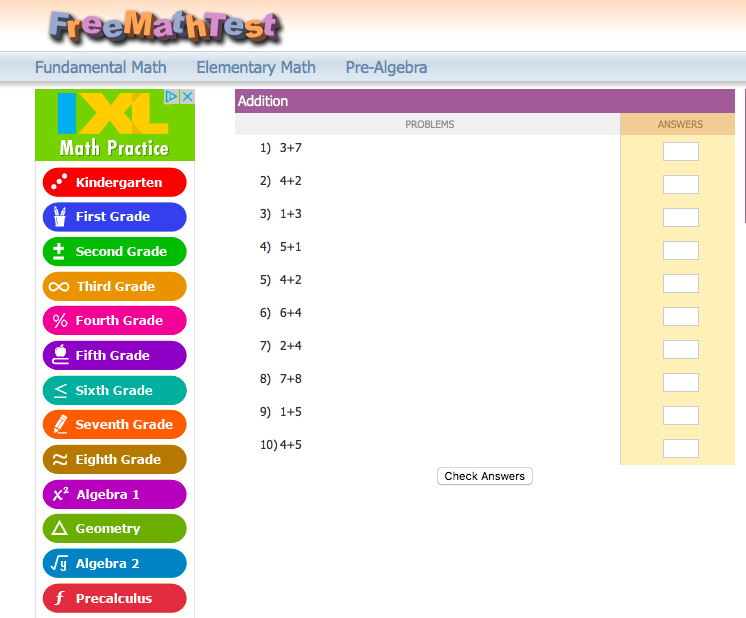Select the Fifth Grade button
The image size is (746, 618).
pyautogui.click(x=115, y=355)
